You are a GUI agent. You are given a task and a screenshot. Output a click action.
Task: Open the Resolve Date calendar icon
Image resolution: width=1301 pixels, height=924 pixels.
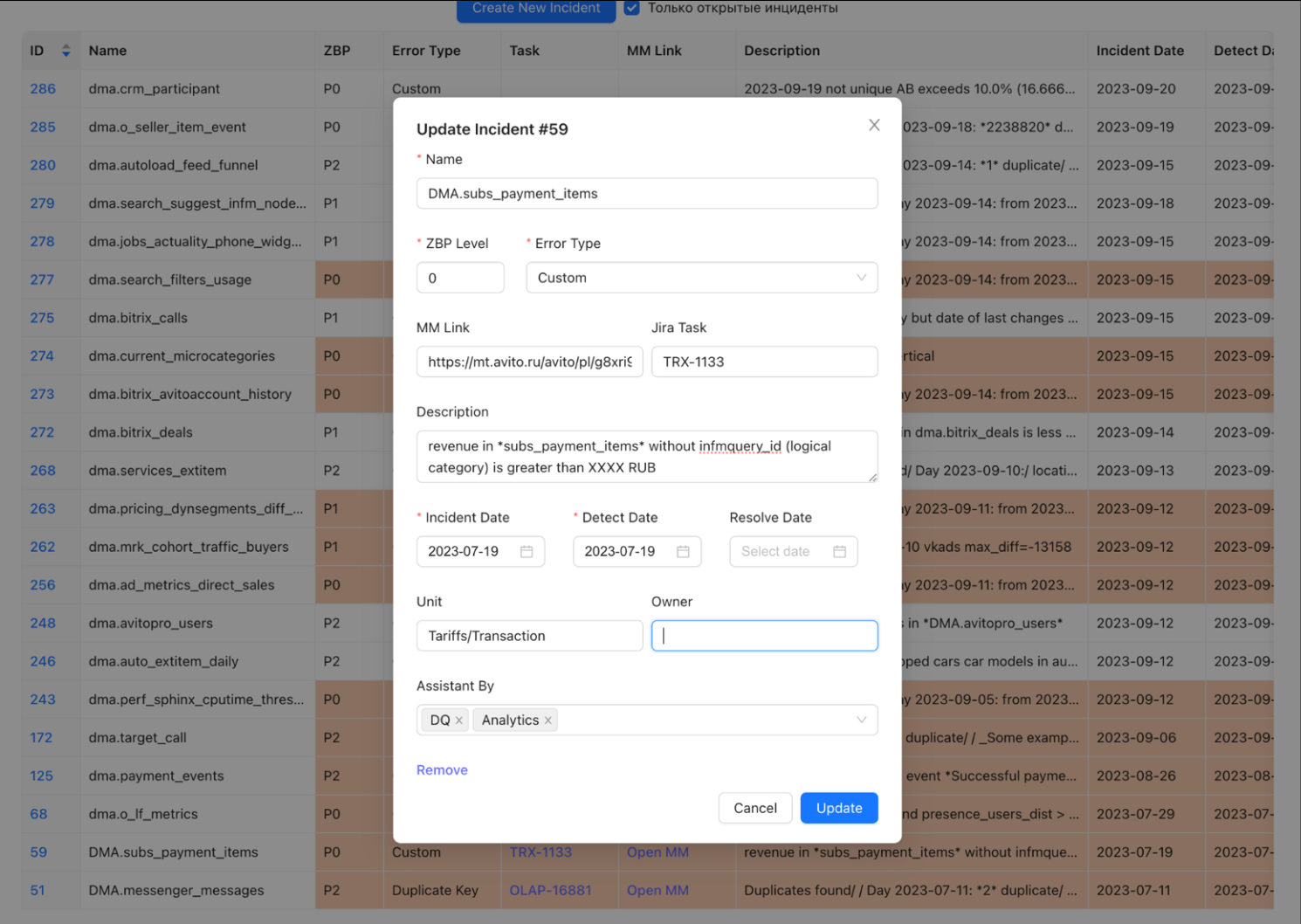click(839, 552)
